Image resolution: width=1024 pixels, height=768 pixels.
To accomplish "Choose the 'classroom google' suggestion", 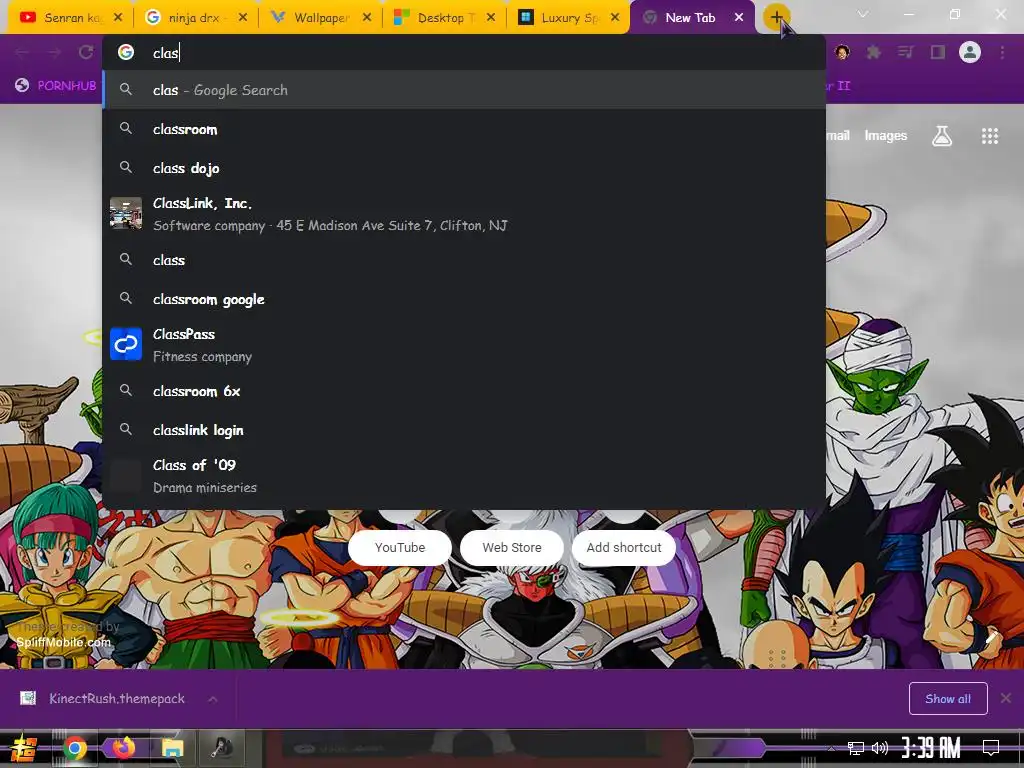I will pos(464,299).
